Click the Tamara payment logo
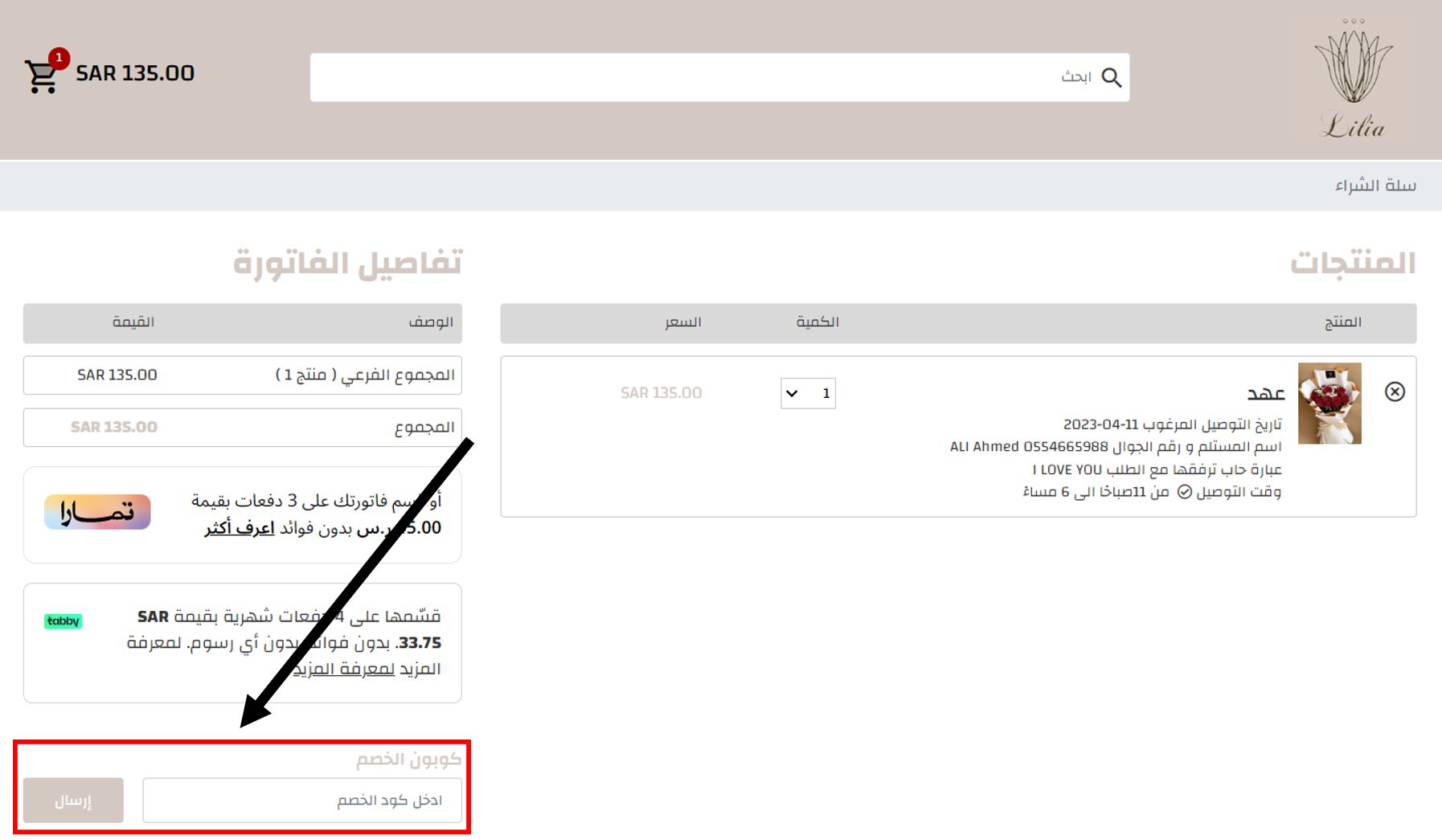Image resolution: width=1442 pixels, height=840 pixels. click(96, 512)
